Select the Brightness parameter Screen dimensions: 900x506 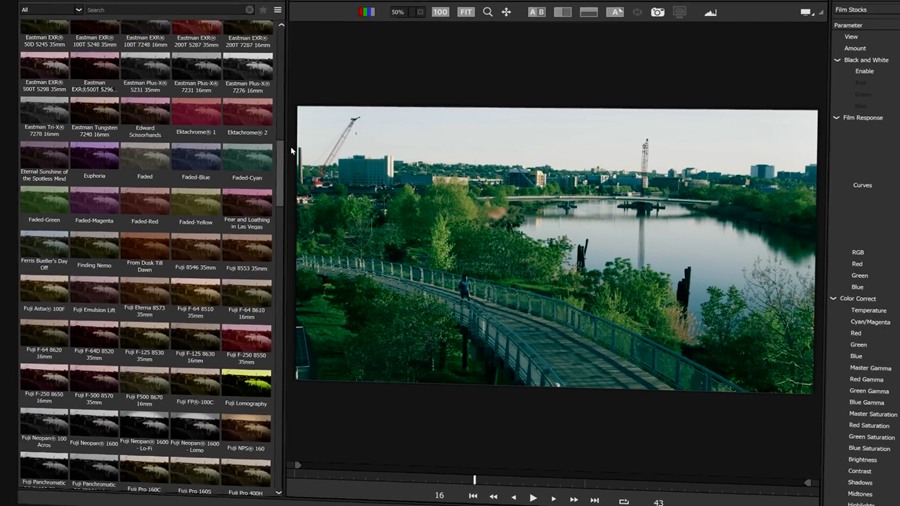[862, 460]
